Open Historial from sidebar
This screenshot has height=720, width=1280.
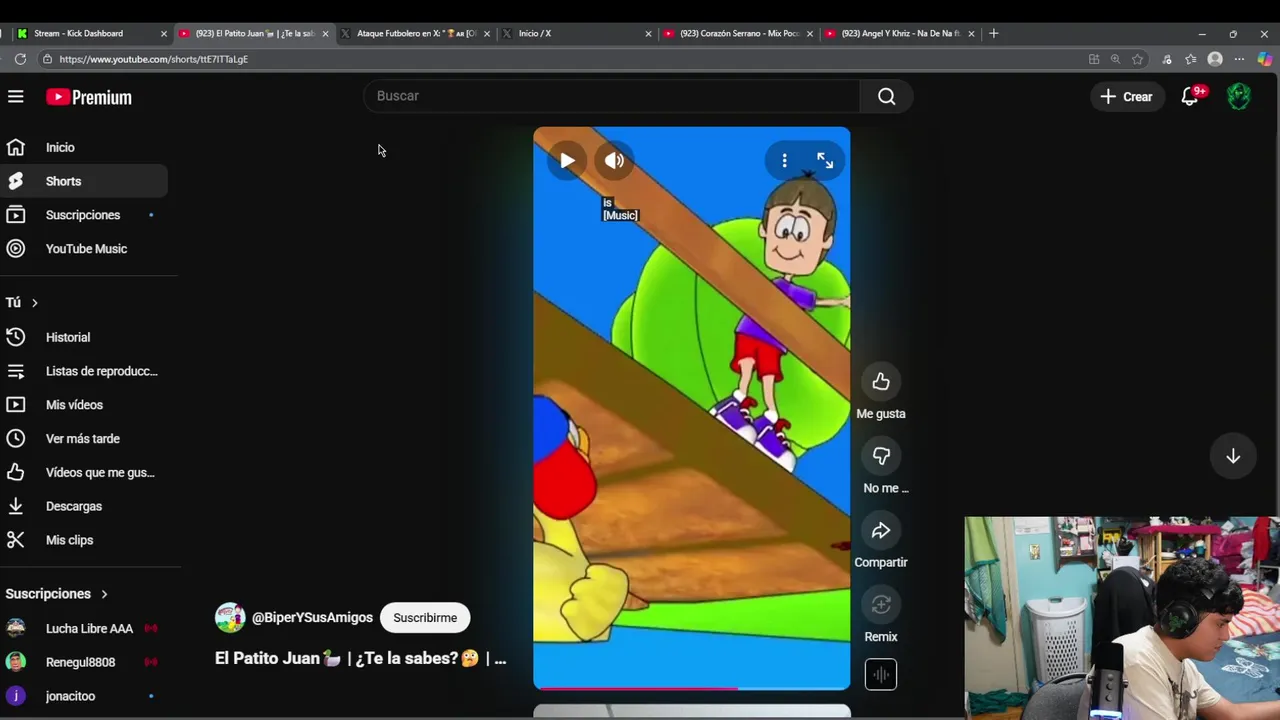click(x=84, y=337)
